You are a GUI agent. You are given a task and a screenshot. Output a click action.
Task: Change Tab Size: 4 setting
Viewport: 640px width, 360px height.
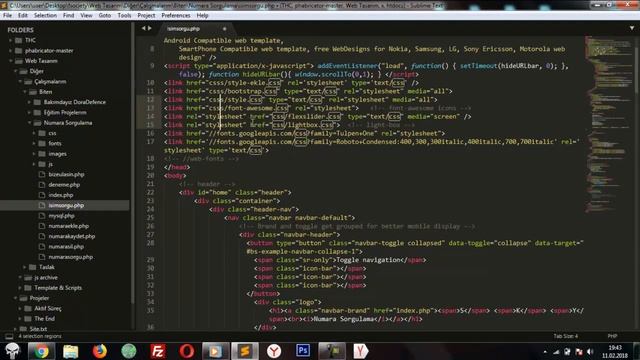(565, 336)
